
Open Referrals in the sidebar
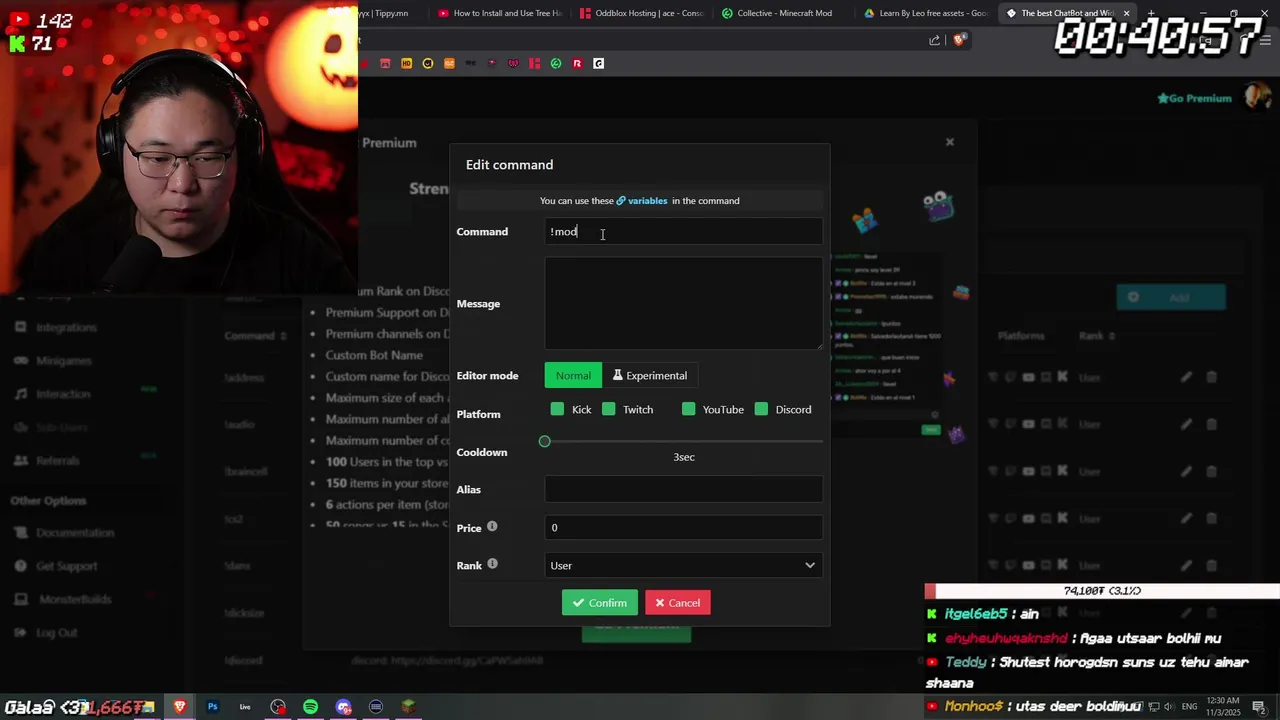click(x=57, y=461)
